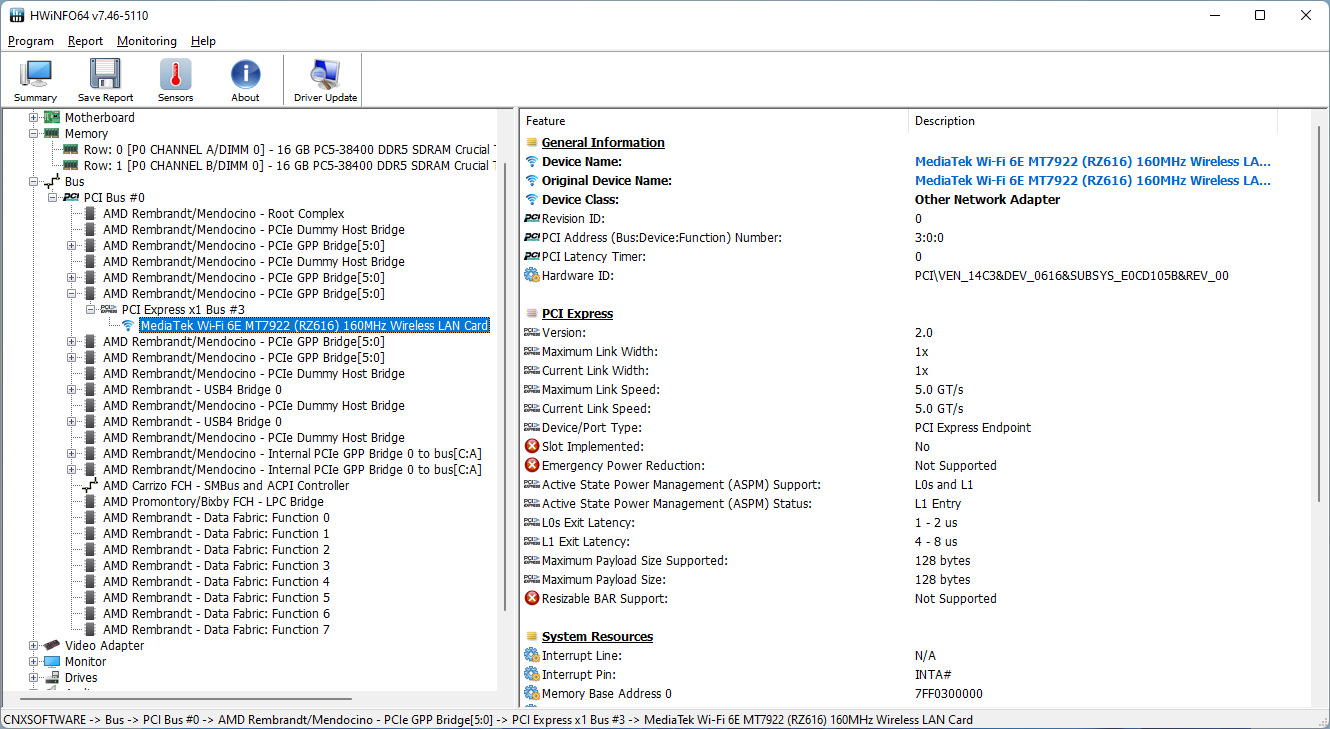1330x729 pixels.
Task: Open the Summary toolbar button
Action: coord(35,80)
